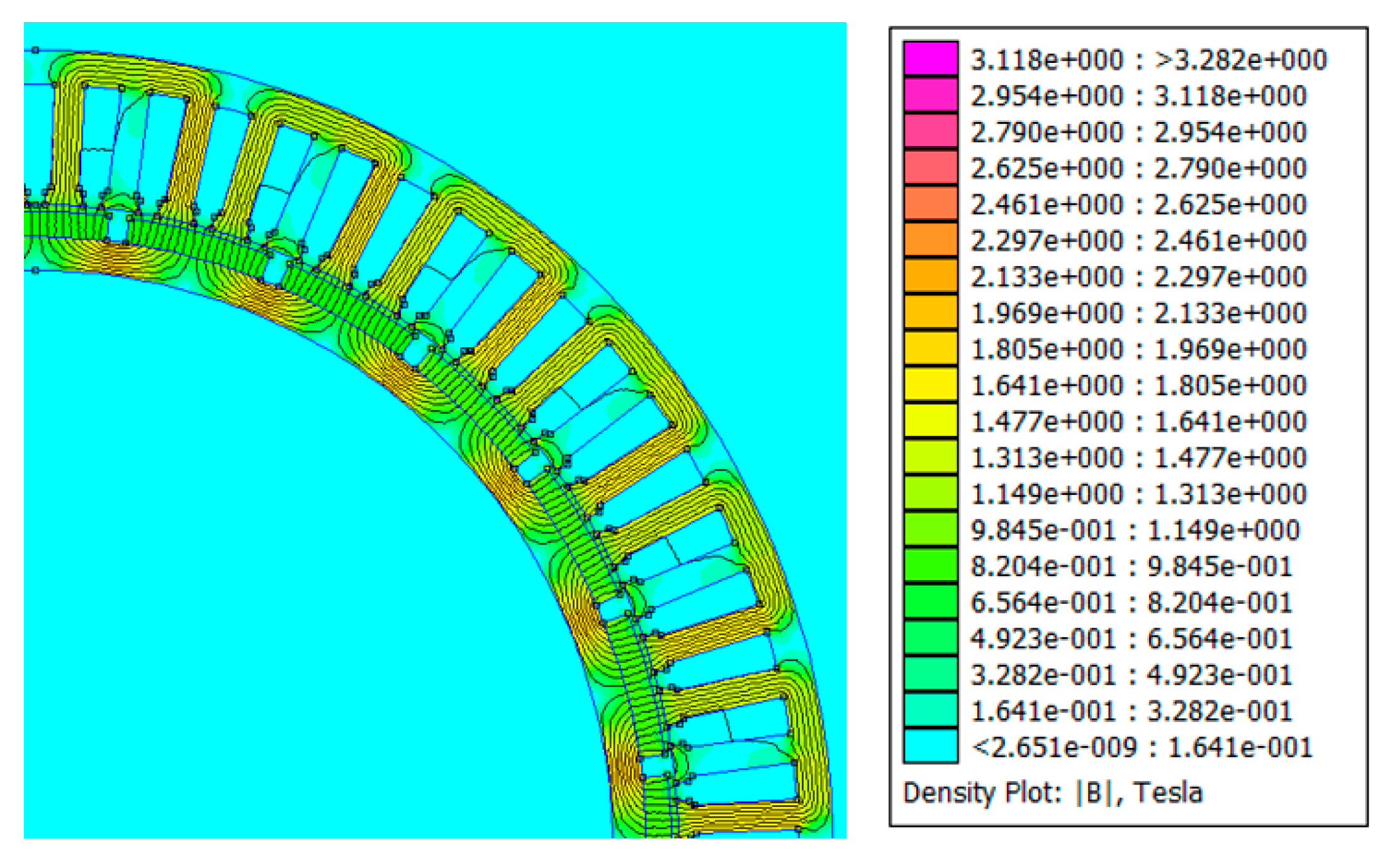The height and width of the screenshot is (868, 1392).
Task: Click the cyan lowest-range legend swatch
Action: (930, 746)
